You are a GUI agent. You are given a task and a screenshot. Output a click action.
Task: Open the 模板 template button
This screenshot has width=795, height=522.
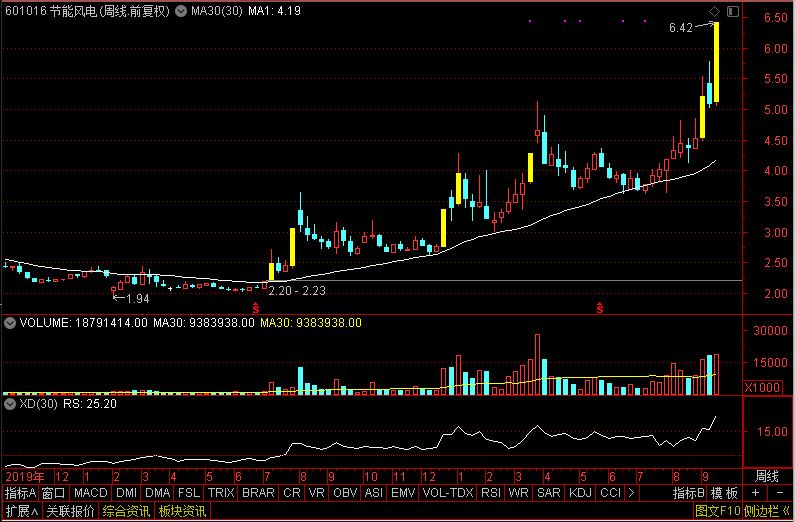724,493
